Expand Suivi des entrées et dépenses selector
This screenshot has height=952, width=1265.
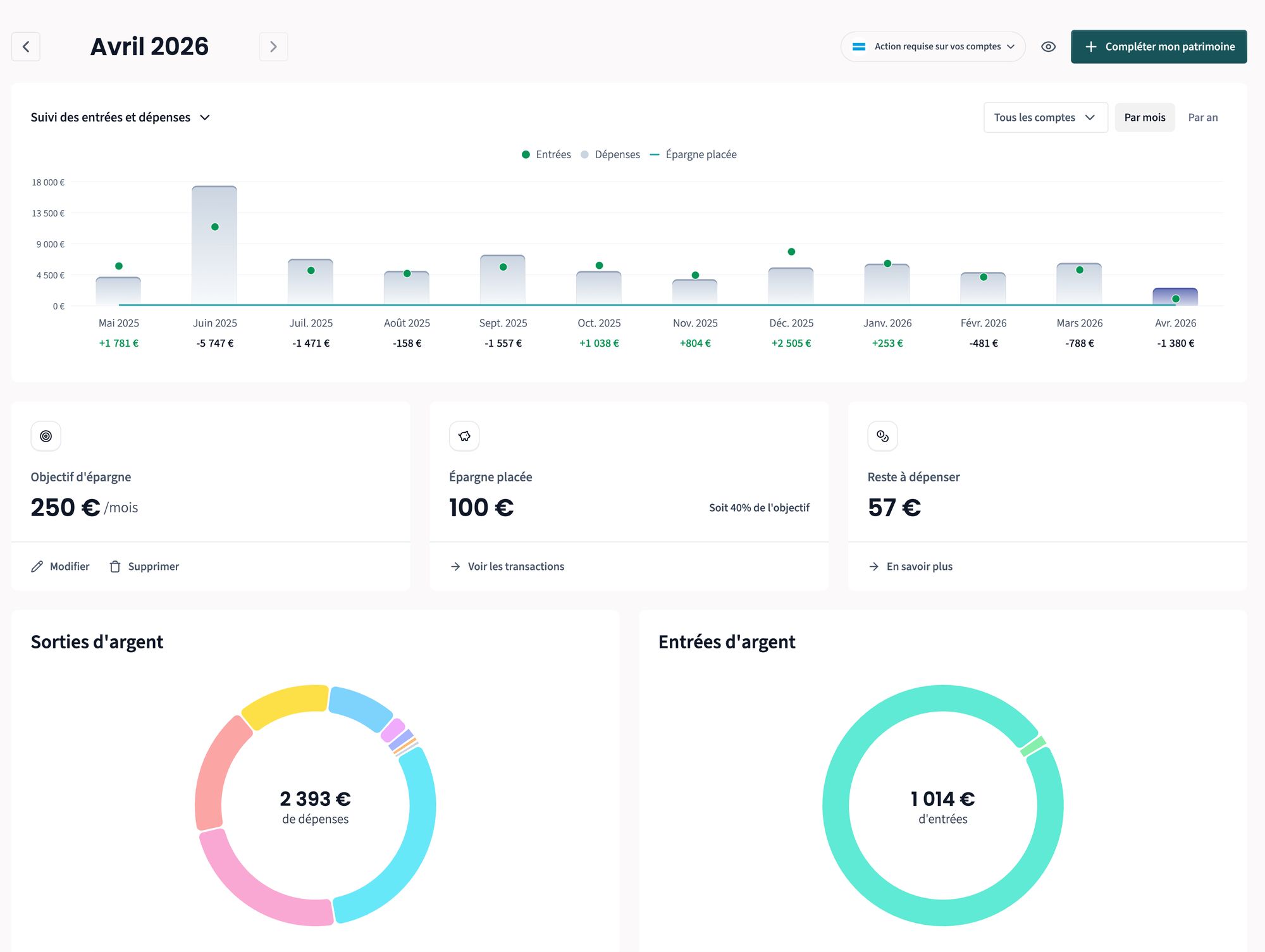click(120, 118)
